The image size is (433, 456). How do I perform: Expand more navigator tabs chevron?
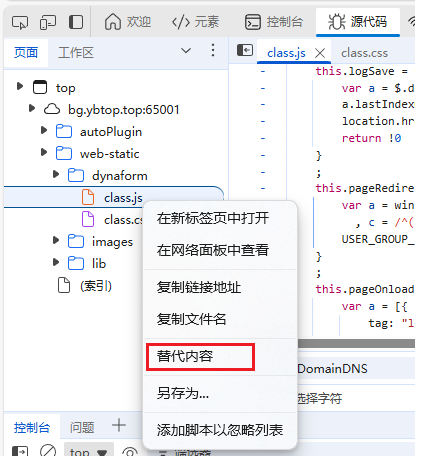[x=186, y=51]
